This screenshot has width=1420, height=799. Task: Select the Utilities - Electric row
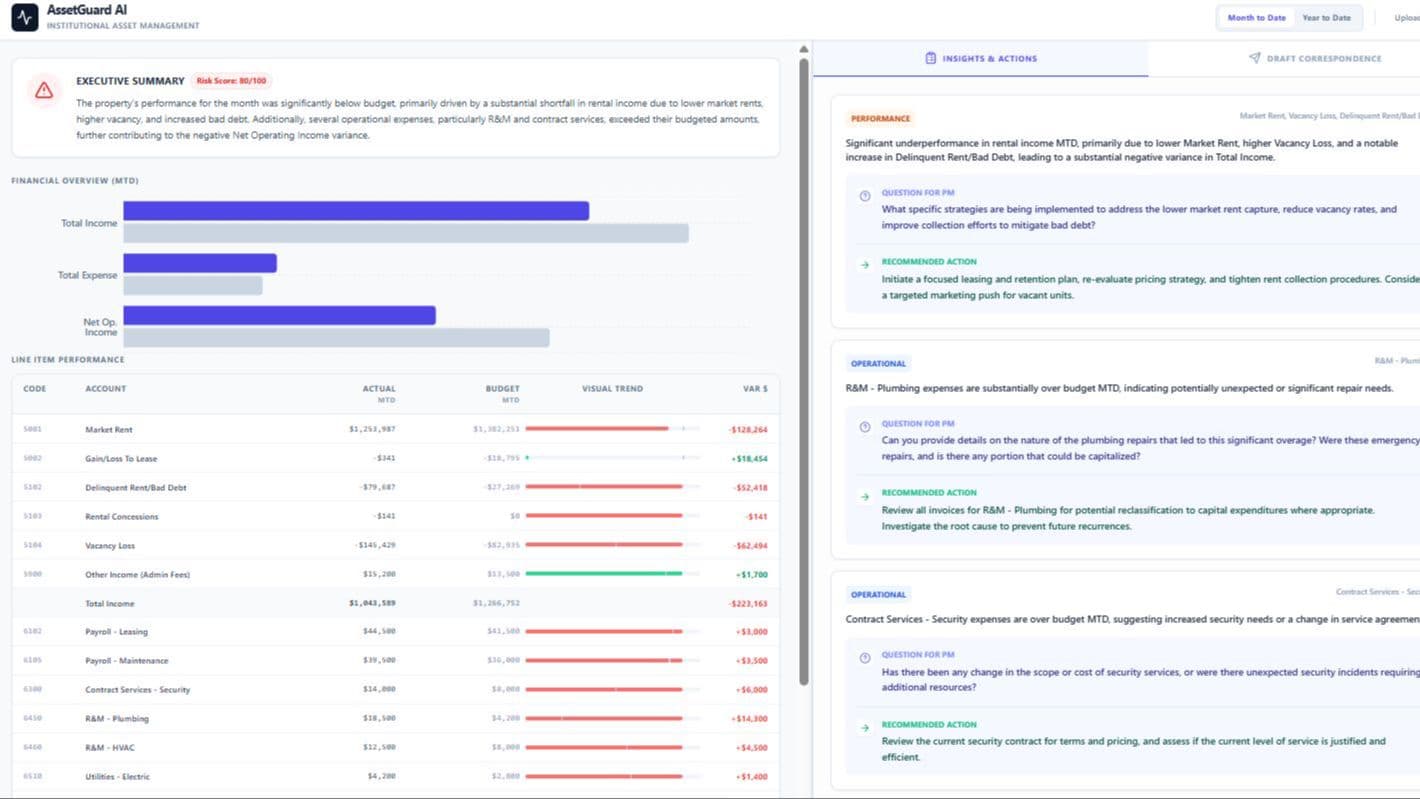coord(396,777)
